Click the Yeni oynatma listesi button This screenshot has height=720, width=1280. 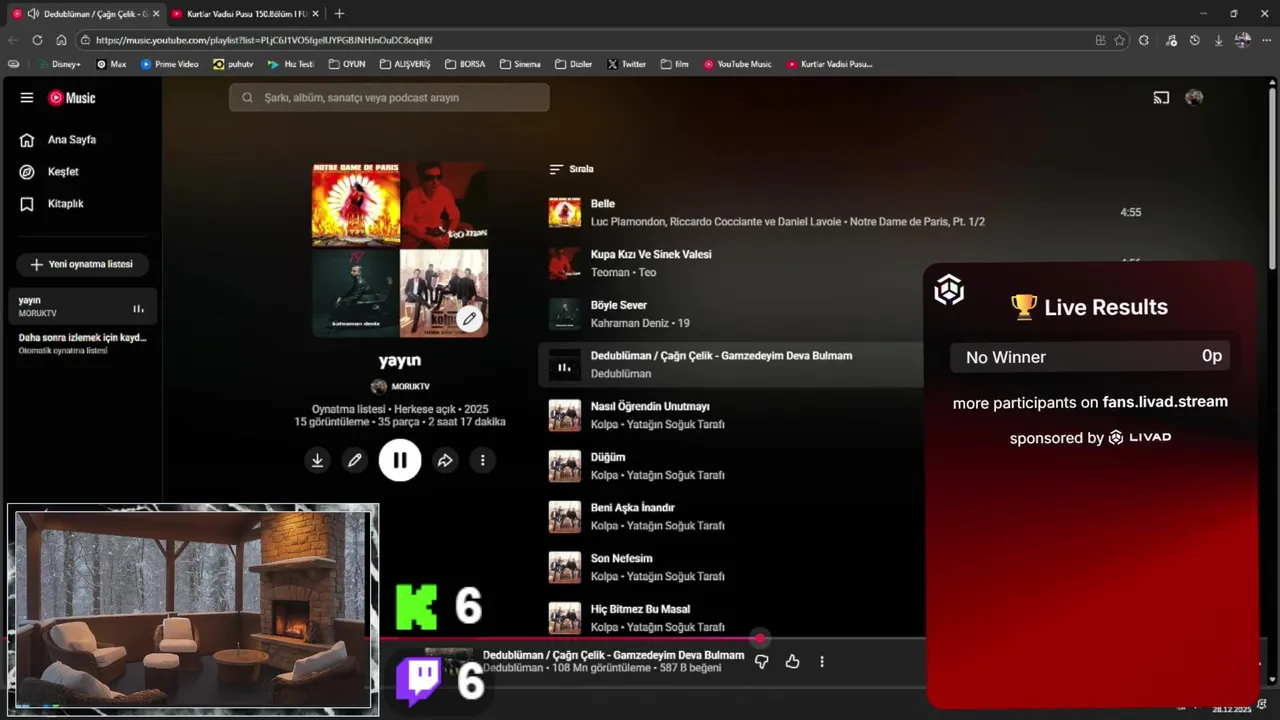(x=82, y=265)
